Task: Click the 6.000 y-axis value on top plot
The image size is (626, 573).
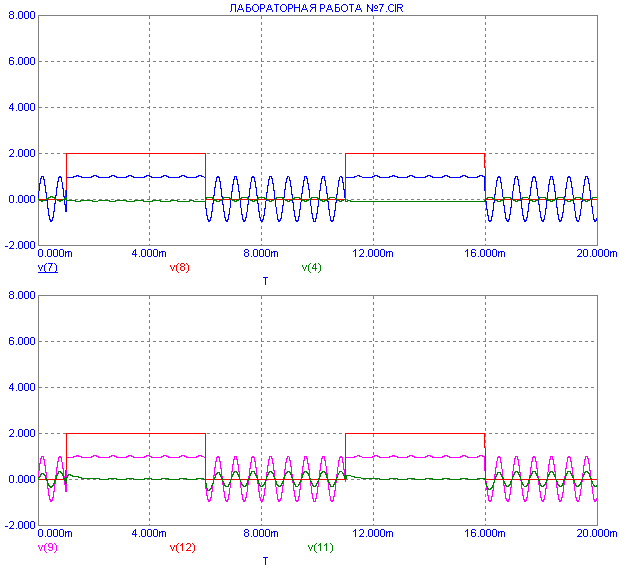Action: tap(22, 61)
